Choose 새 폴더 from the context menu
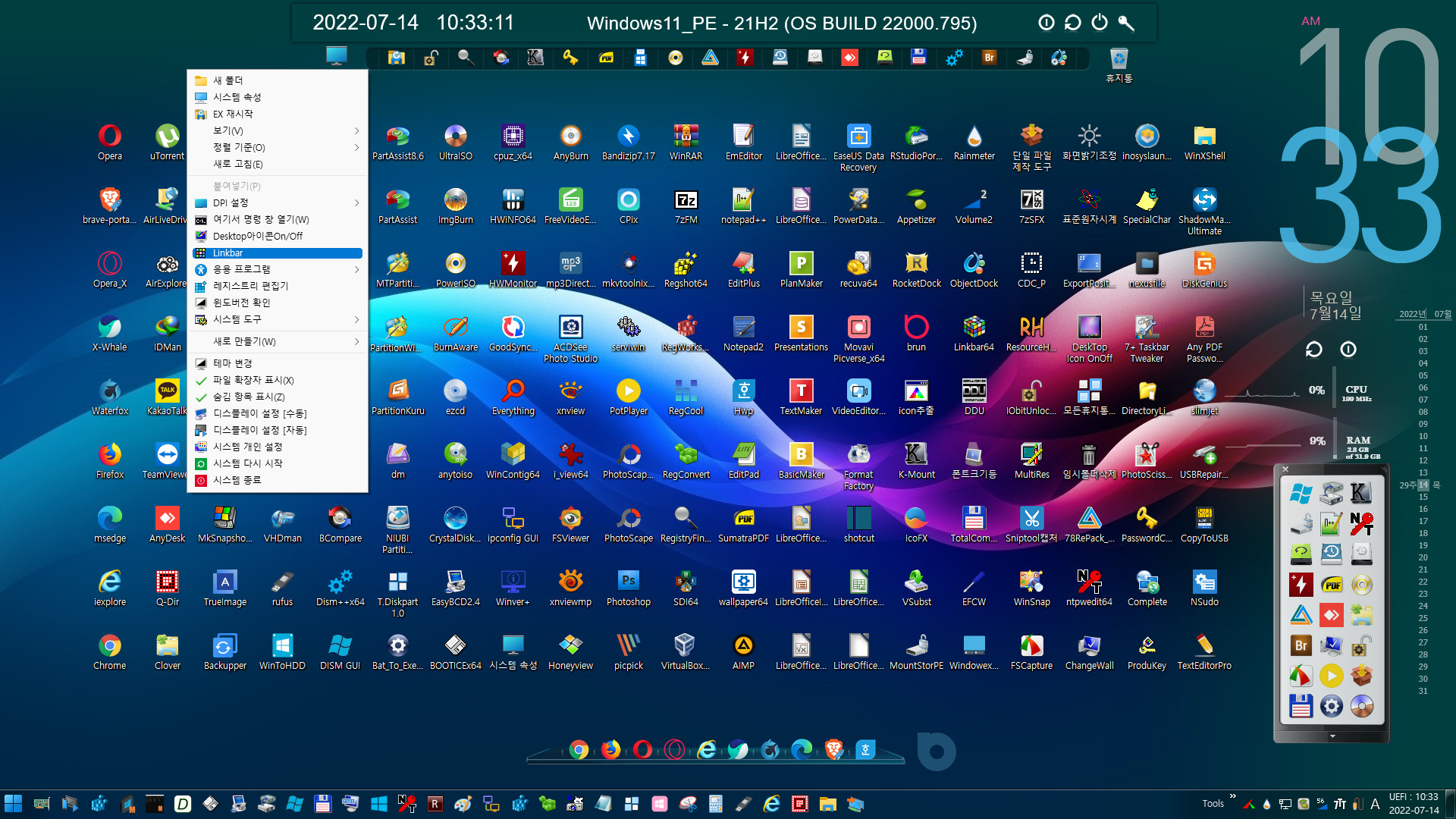This screenshot has width=1456, height=819. pos(278,80)
